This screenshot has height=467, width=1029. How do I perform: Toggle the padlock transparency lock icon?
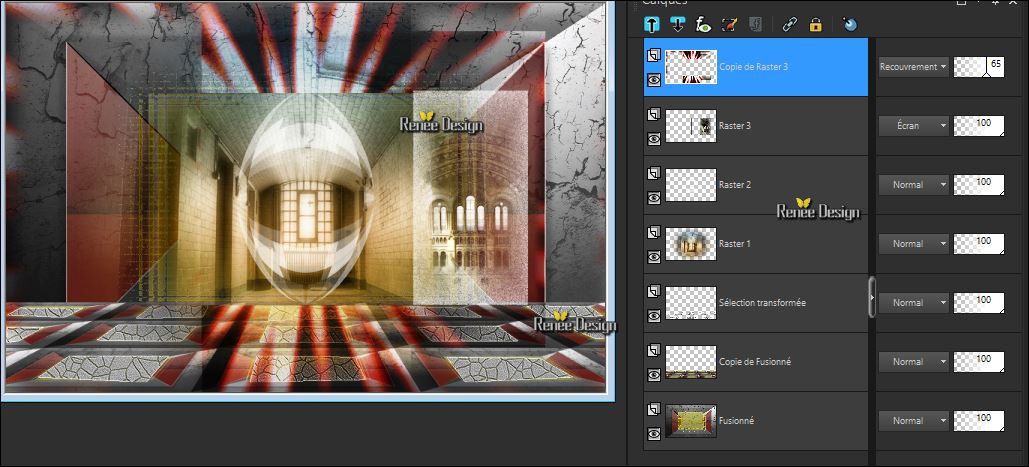tap(816, 25)
